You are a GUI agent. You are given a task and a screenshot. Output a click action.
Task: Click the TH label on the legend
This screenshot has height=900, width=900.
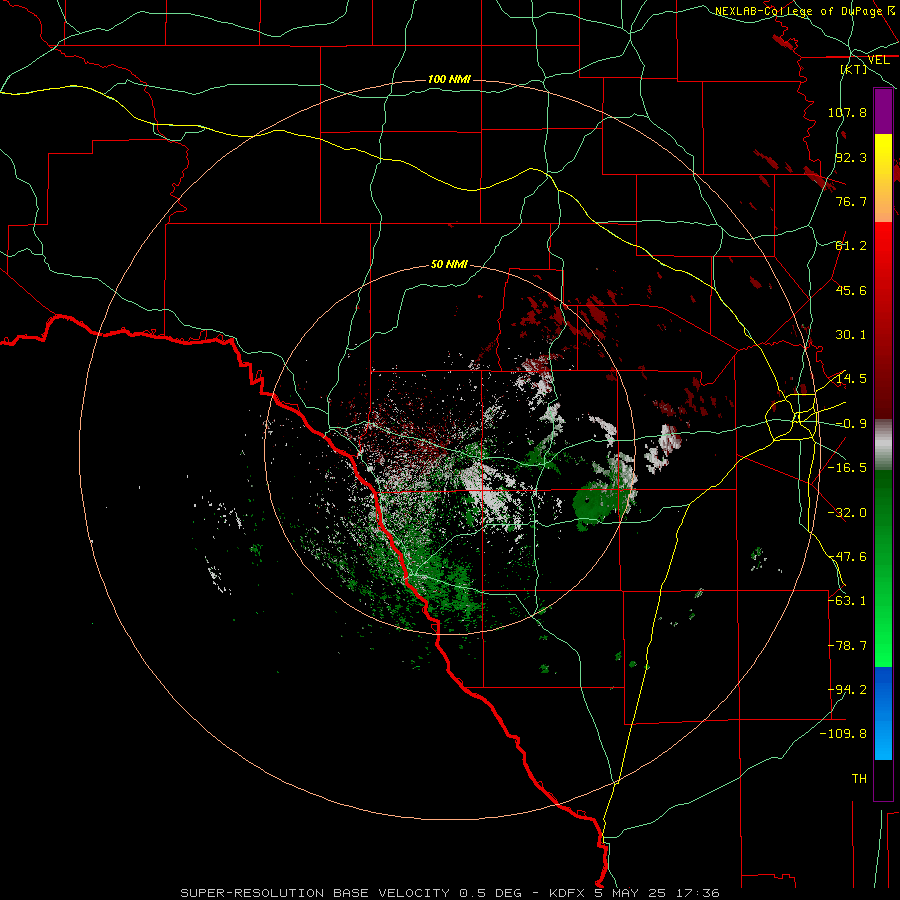[859, 779]
